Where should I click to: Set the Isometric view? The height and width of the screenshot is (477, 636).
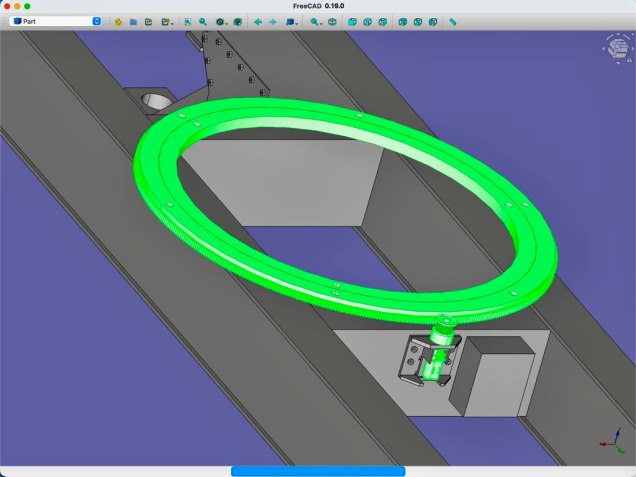[x=333, y=21]
